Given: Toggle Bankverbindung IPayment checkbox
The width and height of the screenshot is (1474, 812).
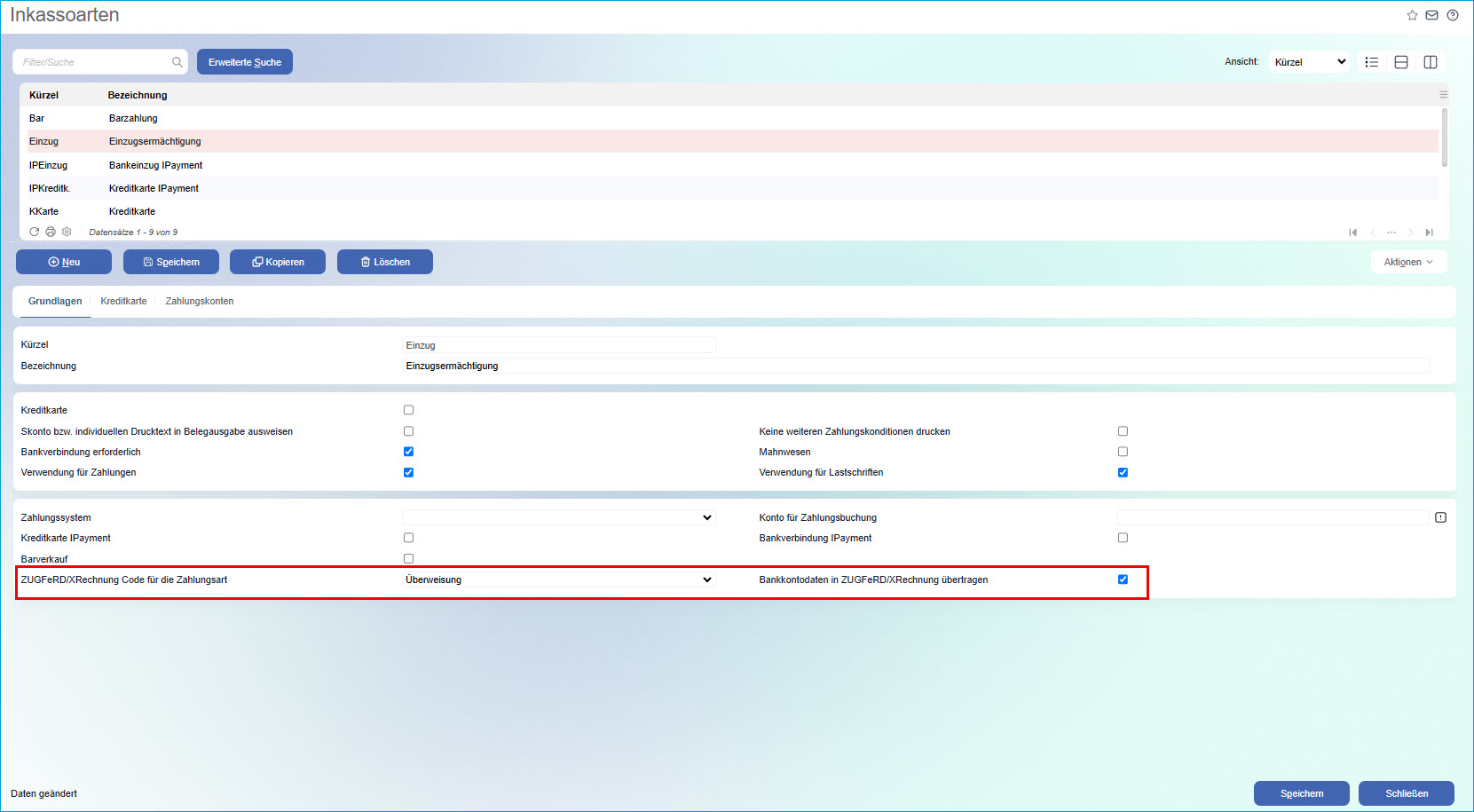Looking at the screenshot, I should coord(1123,538).
